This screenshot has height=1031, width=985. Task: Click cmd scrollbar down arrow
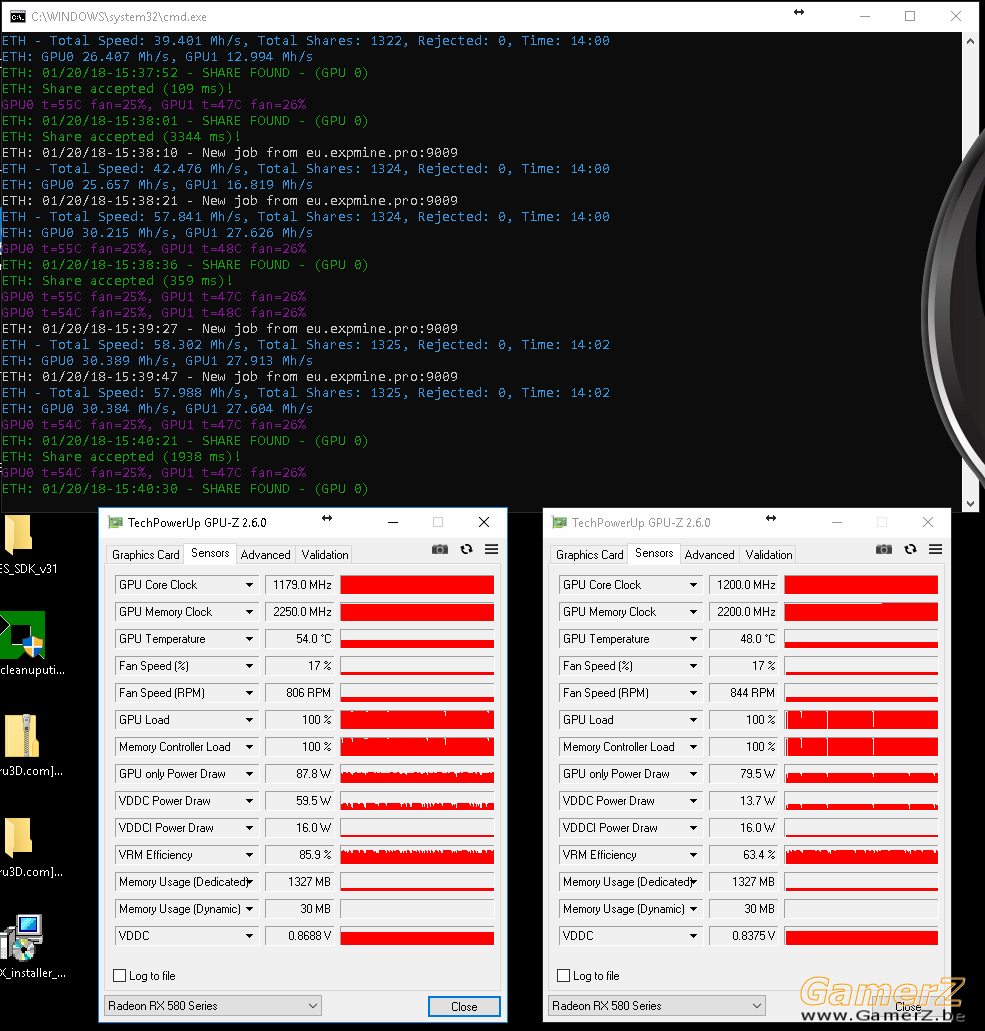(x=971, y=504)
